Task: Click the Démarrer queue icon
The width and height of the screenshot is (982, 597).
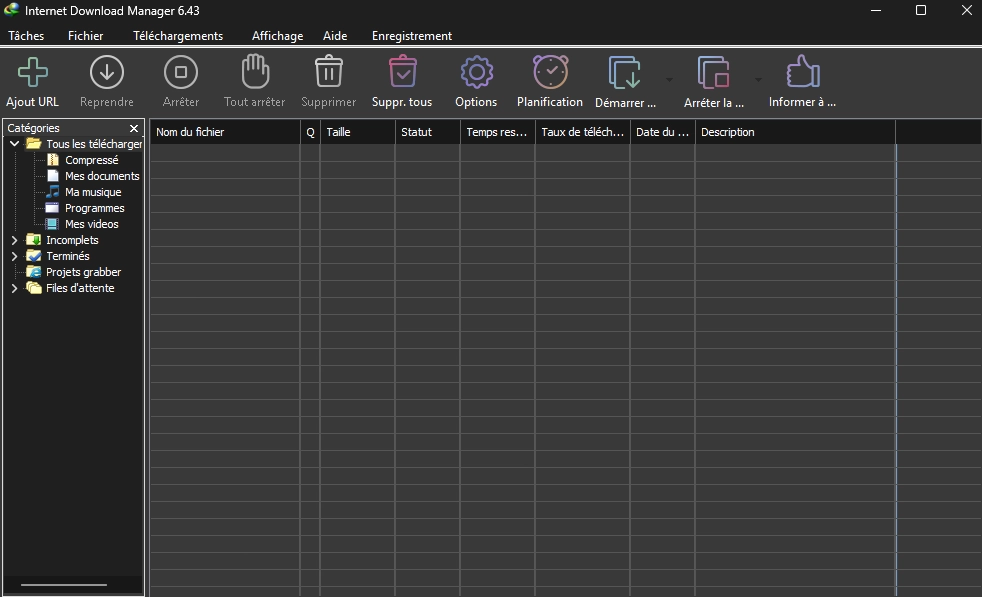Action: pyautogui.click(x=624, y=72)
